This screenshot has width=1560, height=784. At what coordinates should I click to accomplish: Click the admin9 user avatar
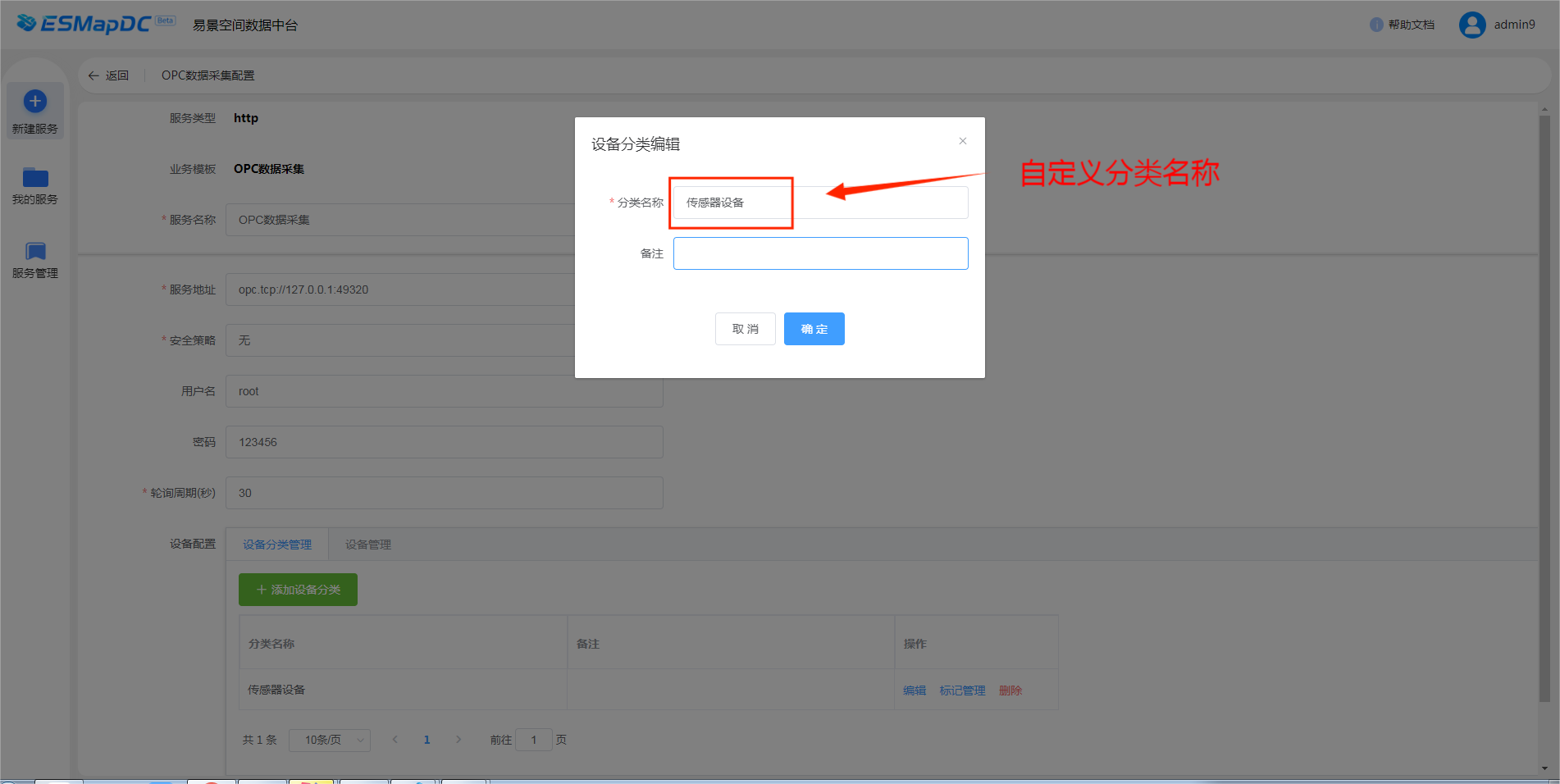[1472, 25]
